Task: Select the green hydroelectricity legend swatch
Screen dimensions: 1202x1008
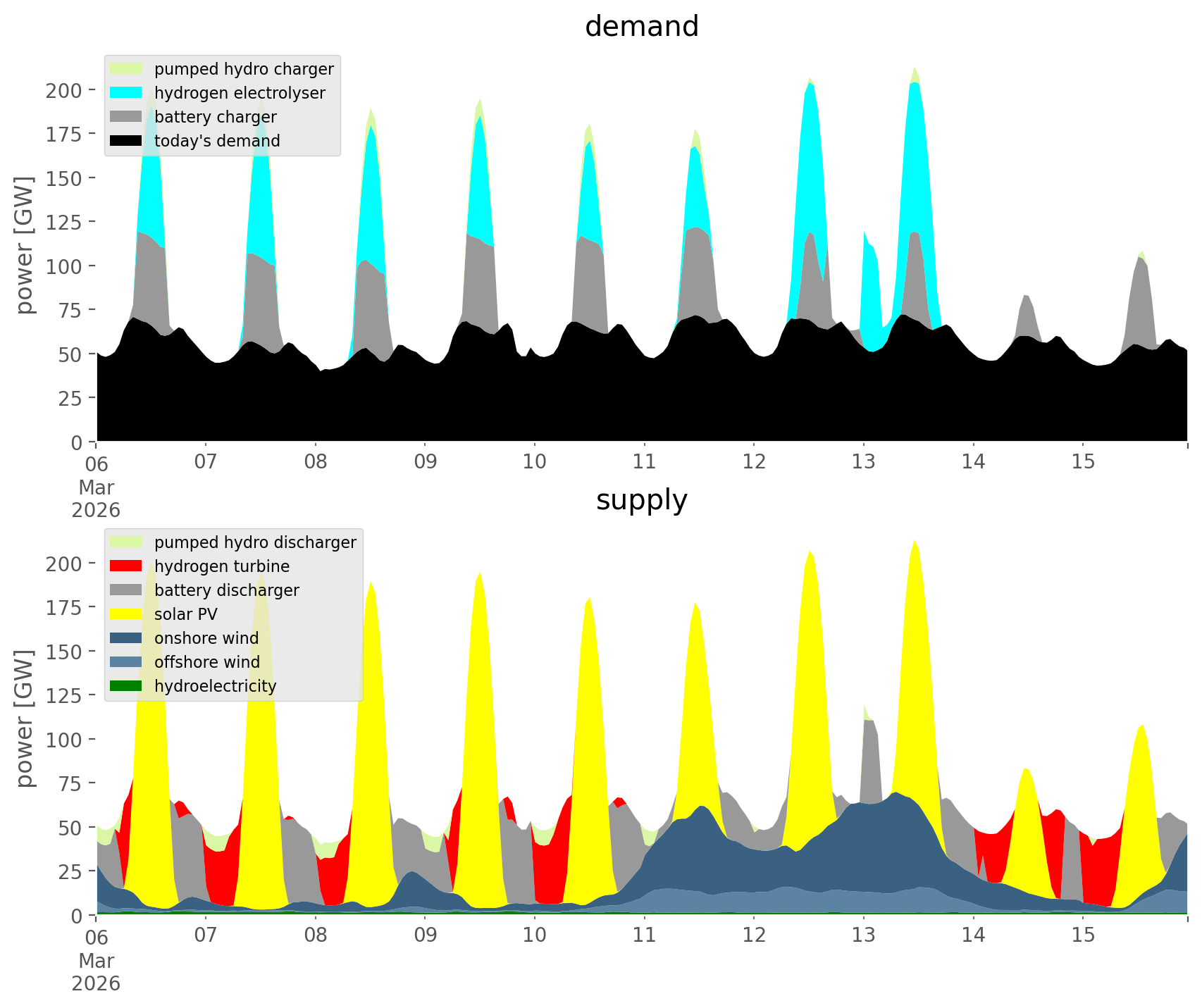Action: click(126, 686)
